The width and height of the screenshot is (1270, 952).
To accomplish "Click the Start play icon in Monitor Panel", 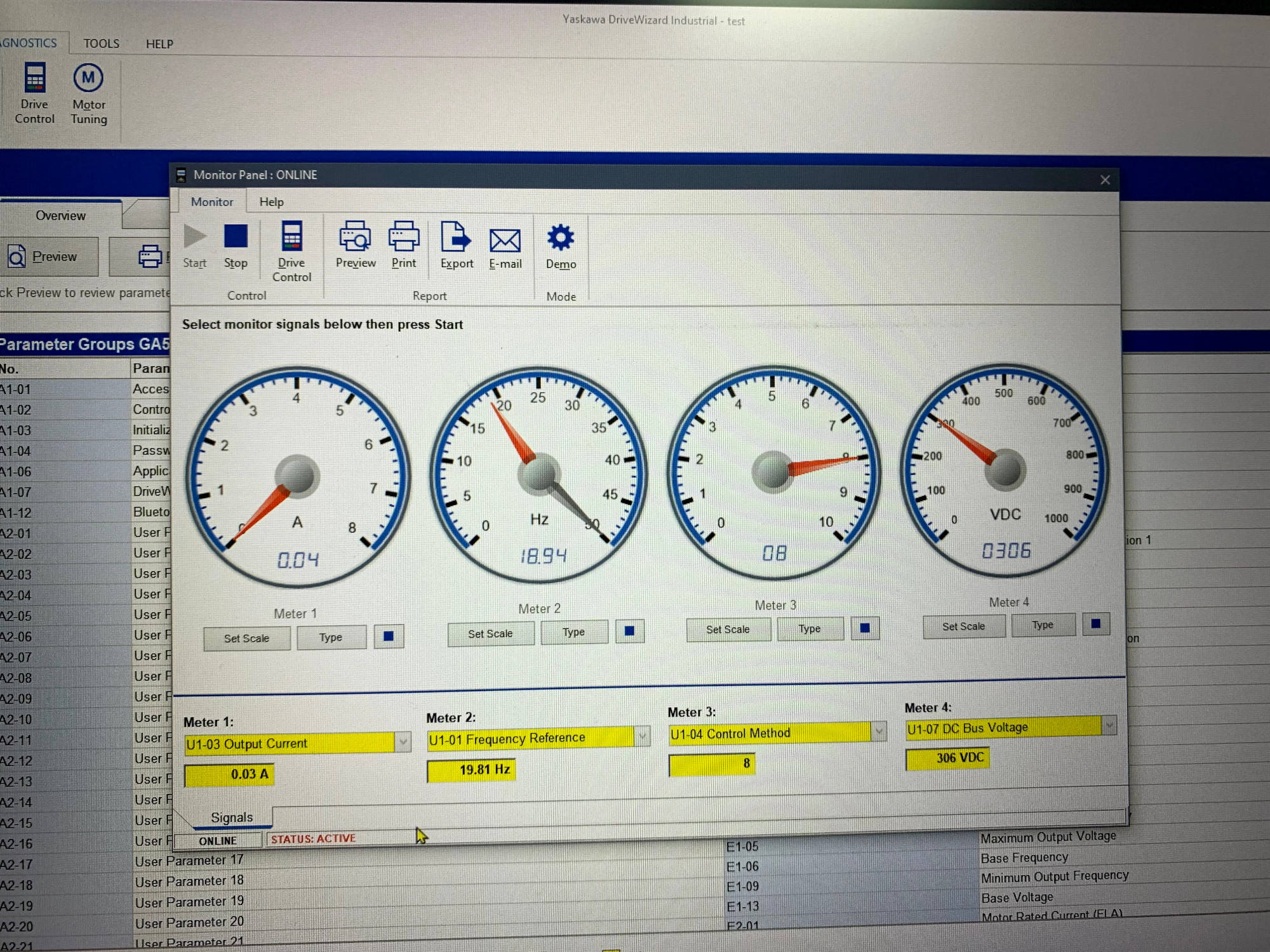I will [195, 237].
